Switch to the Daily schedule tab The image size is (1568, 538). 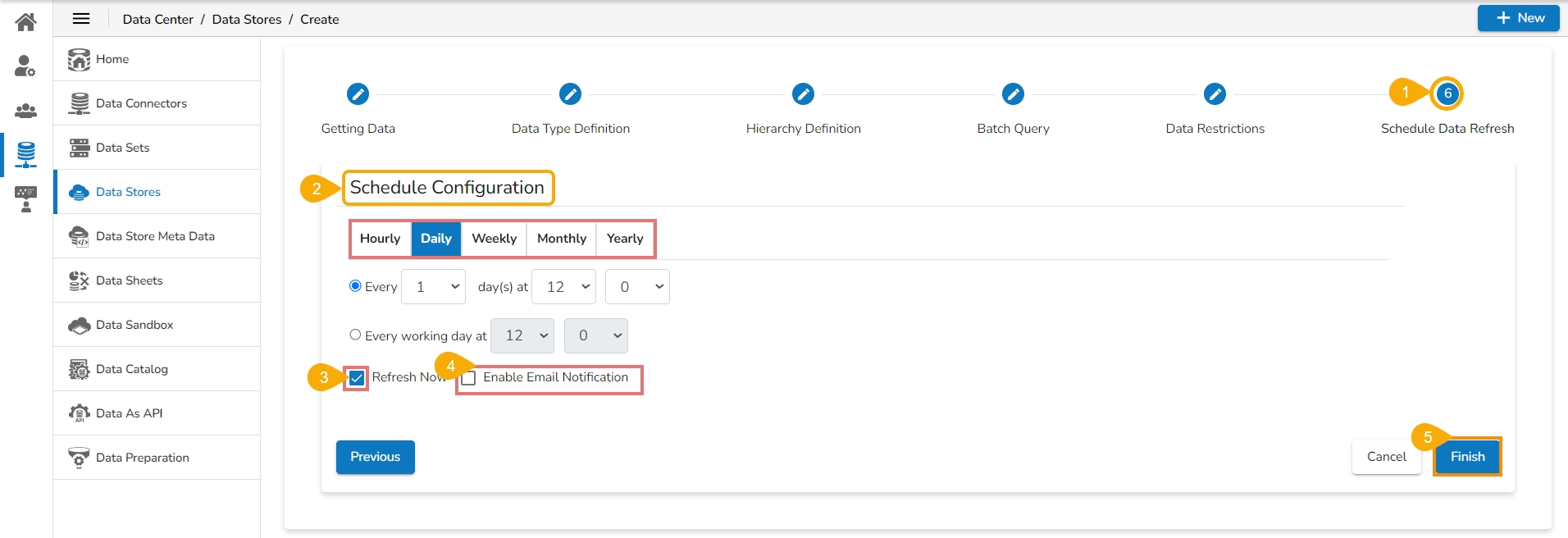(436, 239)
